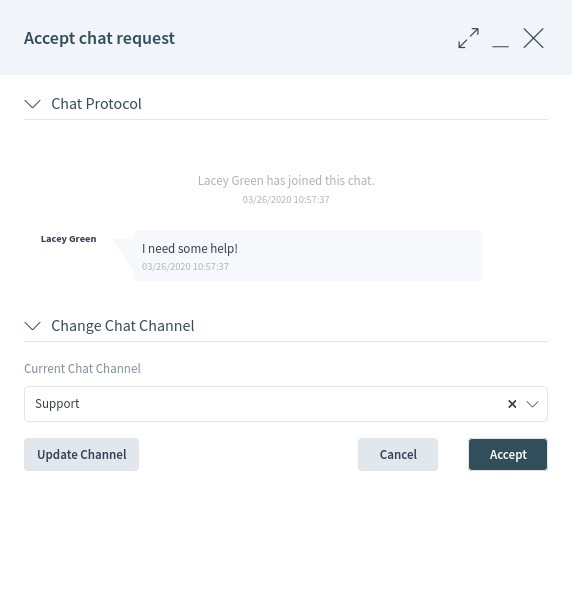Expand the chat request dialog to fullscreen

(x=468, y=38)
